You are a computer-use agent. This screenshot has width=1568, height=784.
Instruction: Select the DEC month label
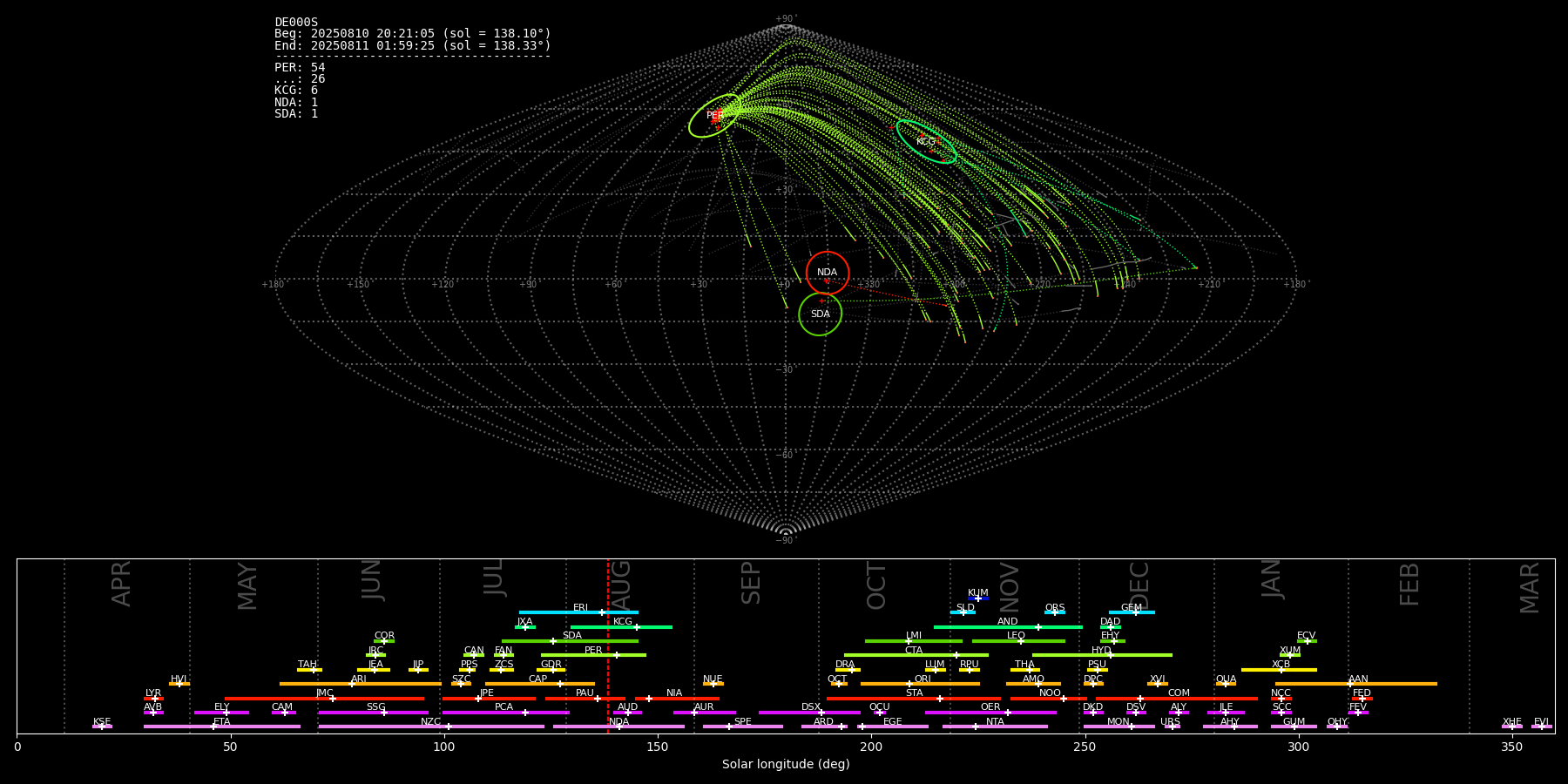pyautogui.click(x=1139, y=585)
